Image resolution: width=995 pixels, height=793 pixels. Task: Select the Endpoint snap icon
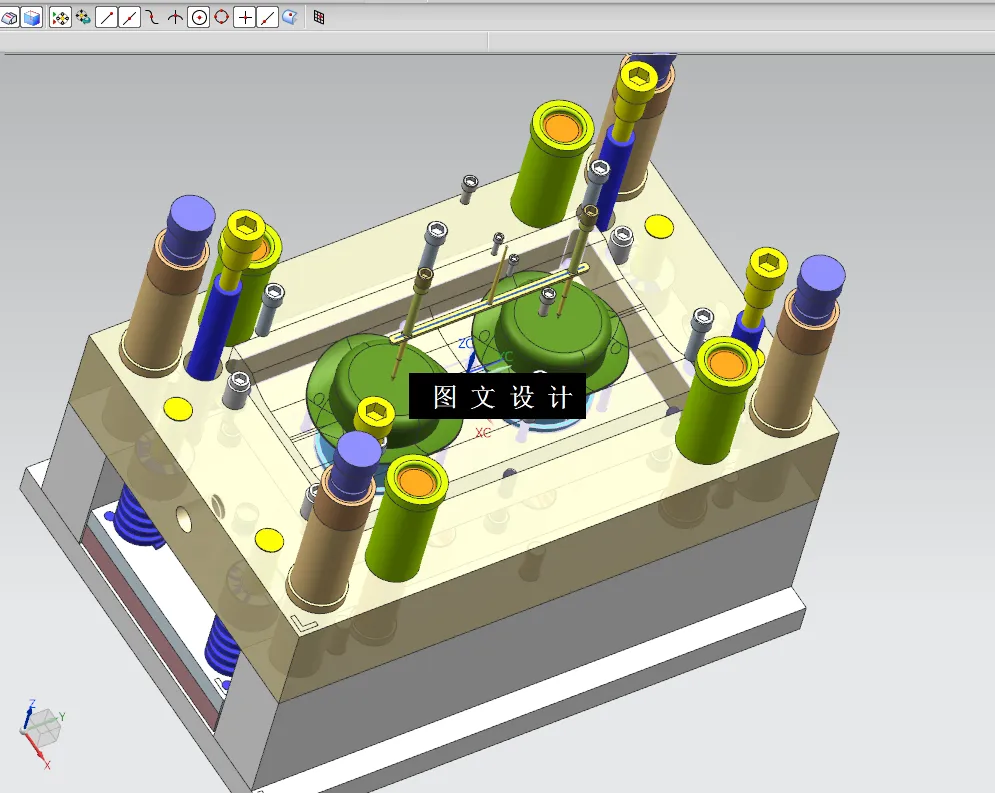point(105,16)
